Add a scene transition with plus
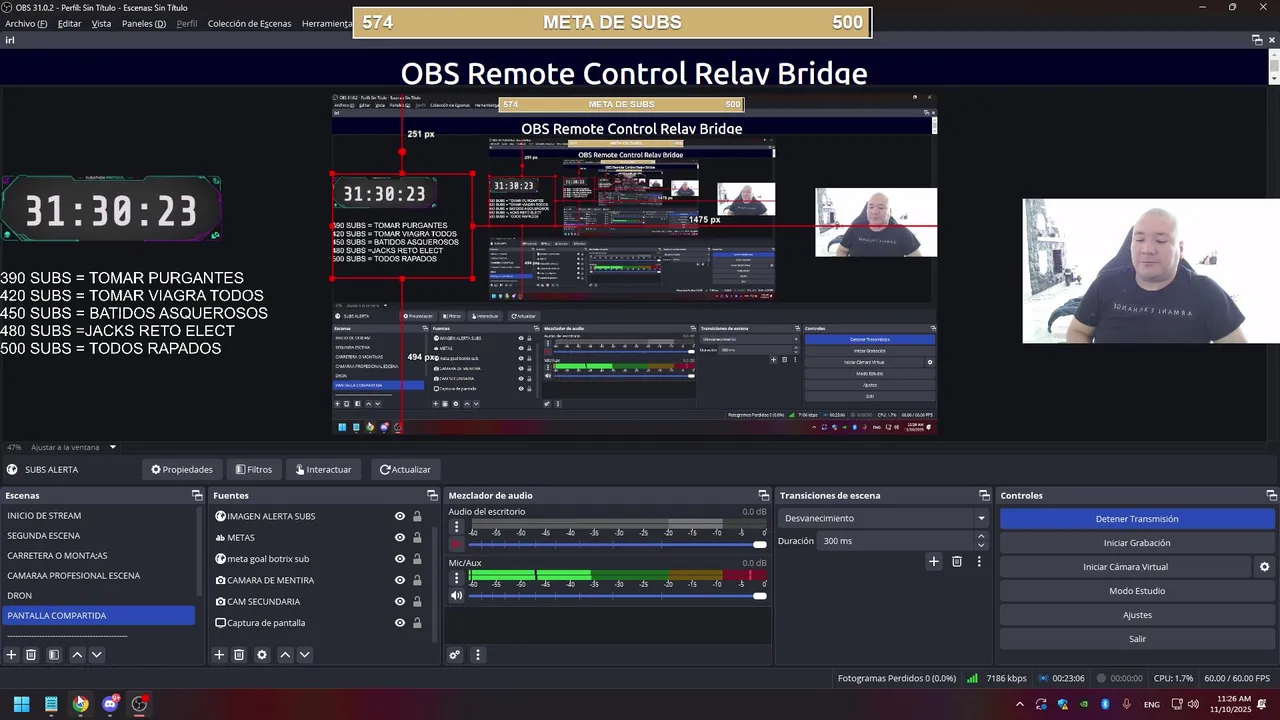Screen dimensions: 1280x720 934,562
